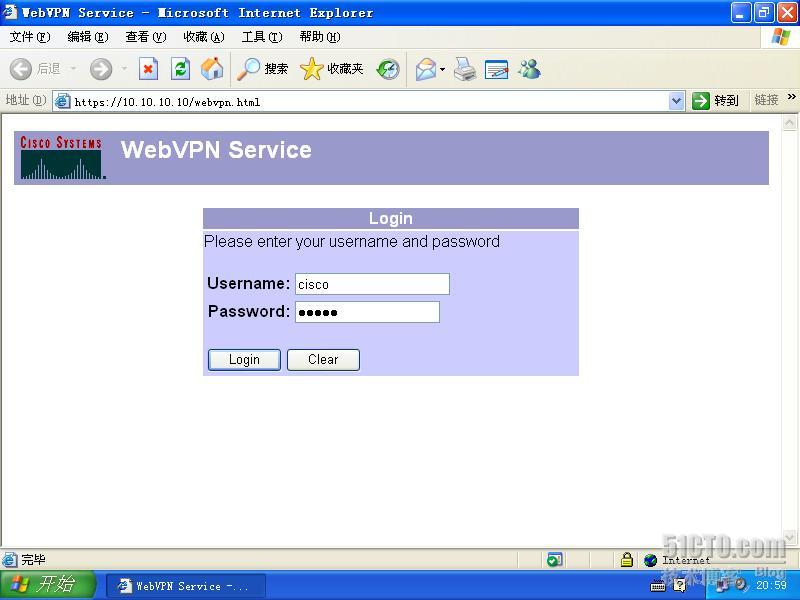Open the 查看(V) View menu
The image size is (800, 600).
click(146, 37)
